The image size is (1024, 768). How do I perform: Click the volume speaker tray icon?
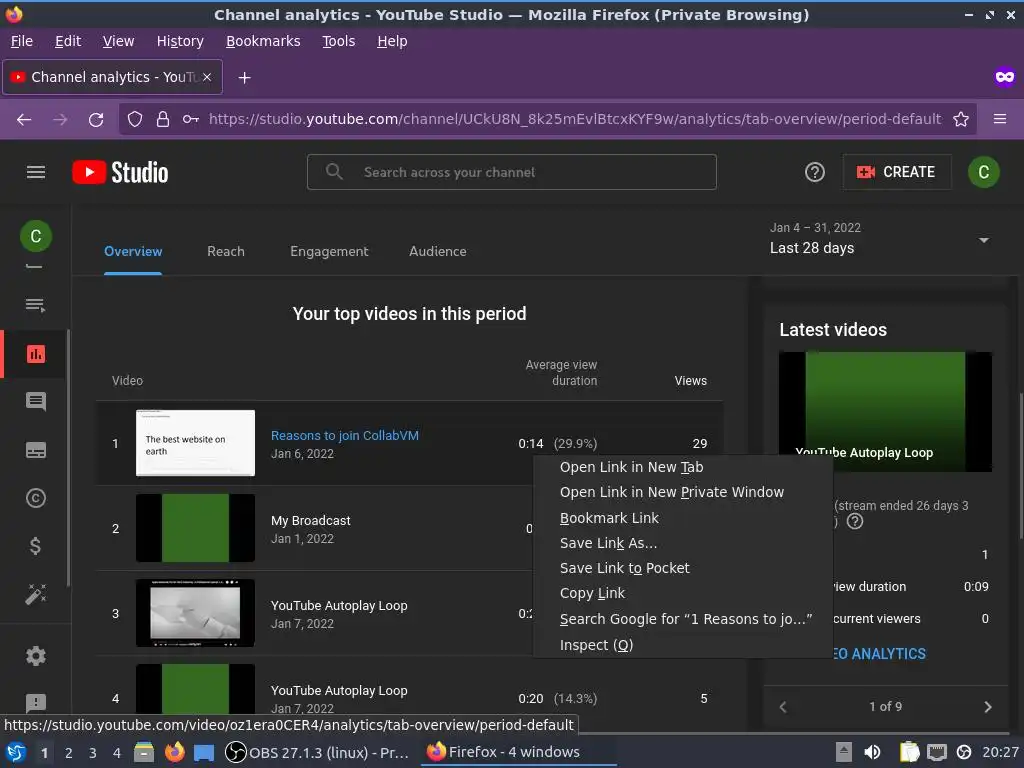coord(872,752)
